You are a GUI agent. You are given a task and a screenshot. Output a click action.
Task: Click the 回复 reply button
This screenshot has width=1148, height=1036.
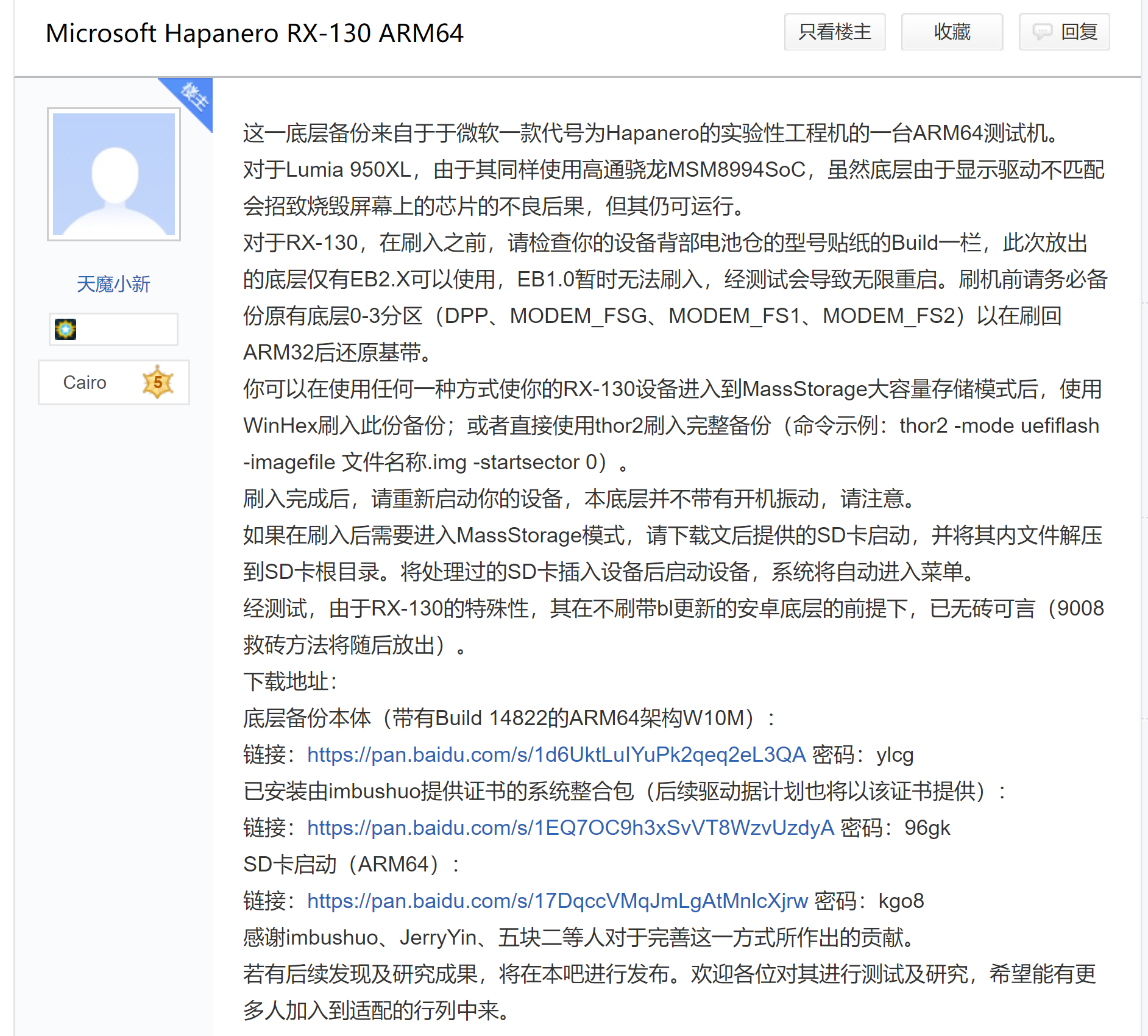tap(1063, 32)
